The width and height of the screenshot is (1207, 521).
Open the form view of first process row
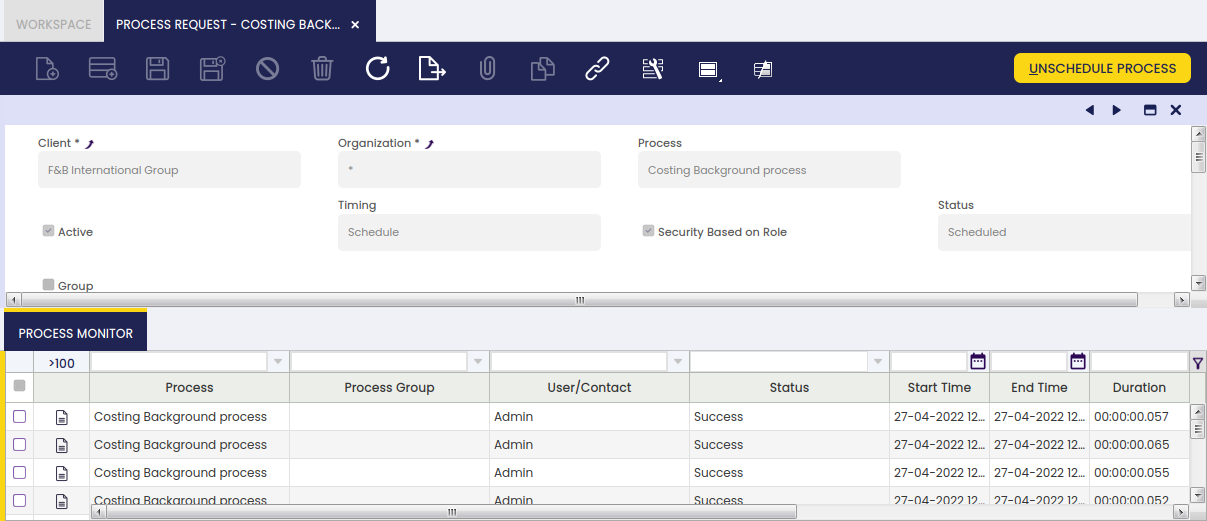click(62, 417)
